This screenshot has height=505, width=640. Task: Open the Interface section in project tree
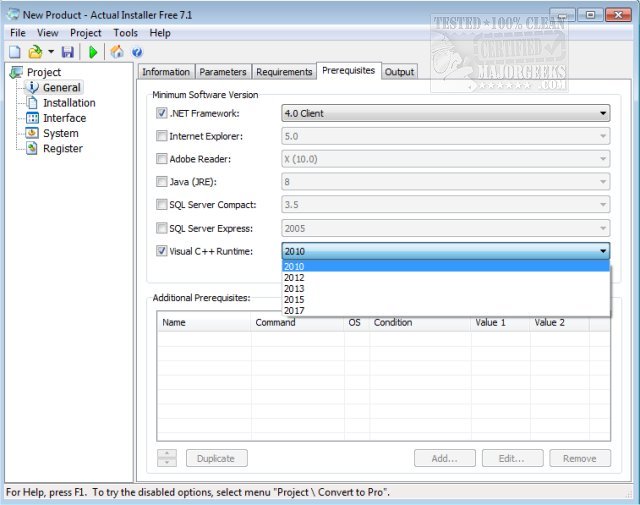point(64,118)
